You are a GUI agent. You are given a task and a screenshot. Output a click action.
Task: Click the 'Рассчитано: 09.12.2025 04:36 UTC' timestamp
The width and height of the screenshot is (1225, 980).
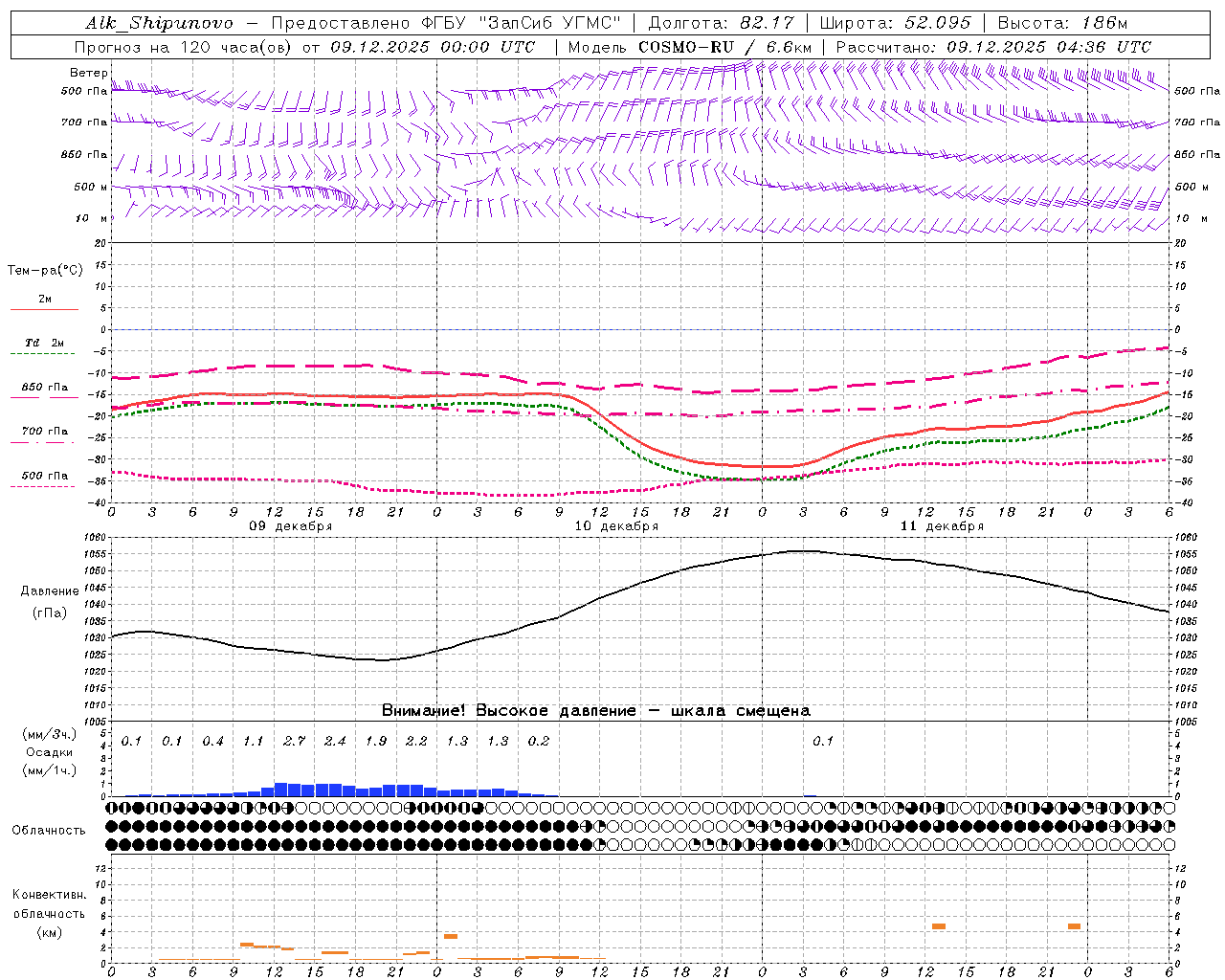click(993, 47)
